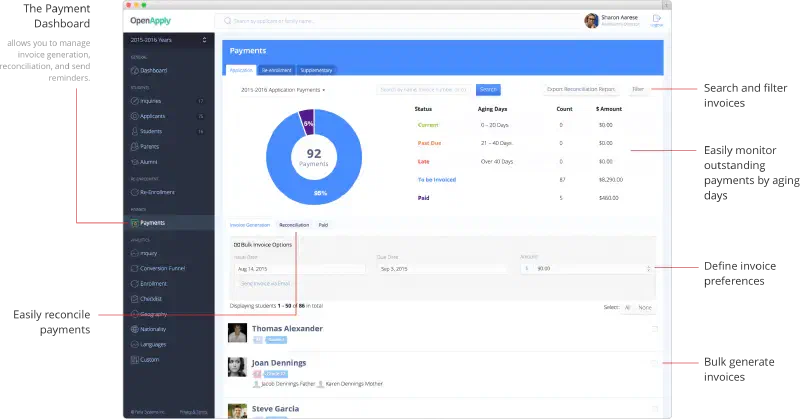Click the Late status label

[x=423, y=162]
